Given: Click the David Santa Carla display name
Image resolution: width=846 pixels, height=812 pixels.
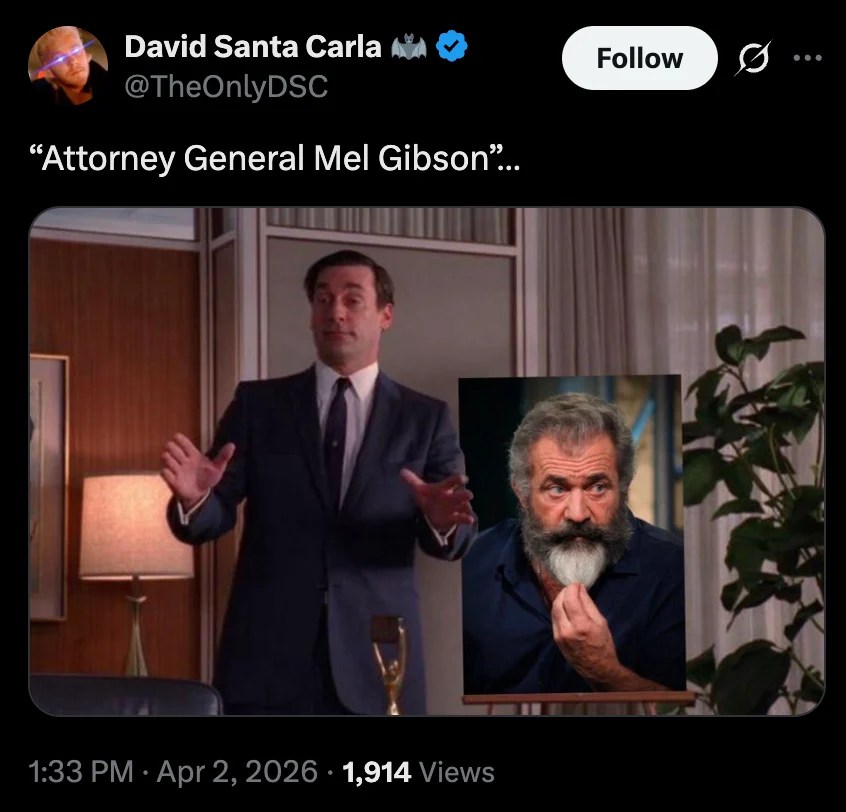Looking at the screenshot, I should point(253,46).
